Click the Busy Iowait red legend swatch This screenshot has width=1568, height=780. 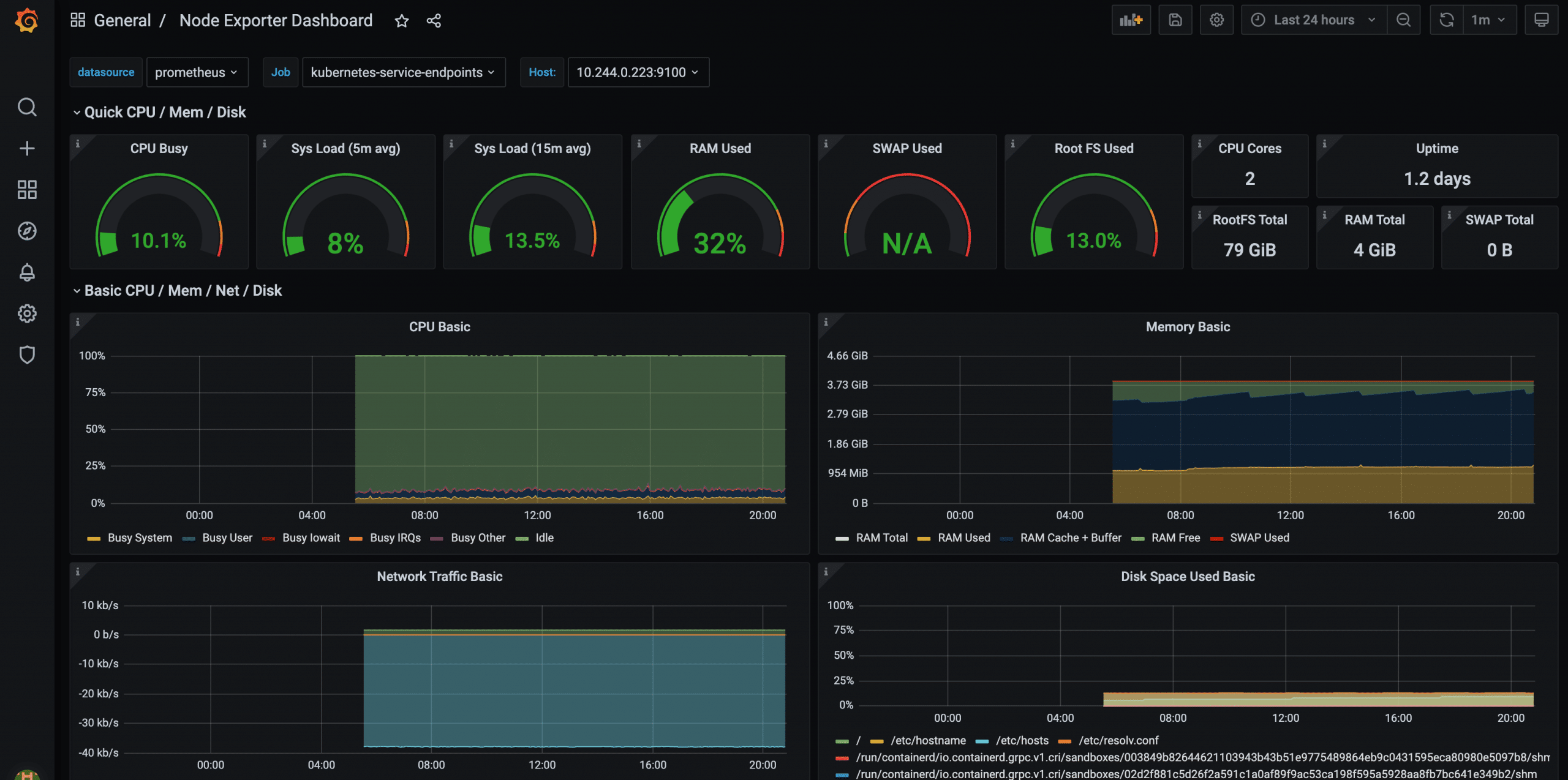(268, 538)
